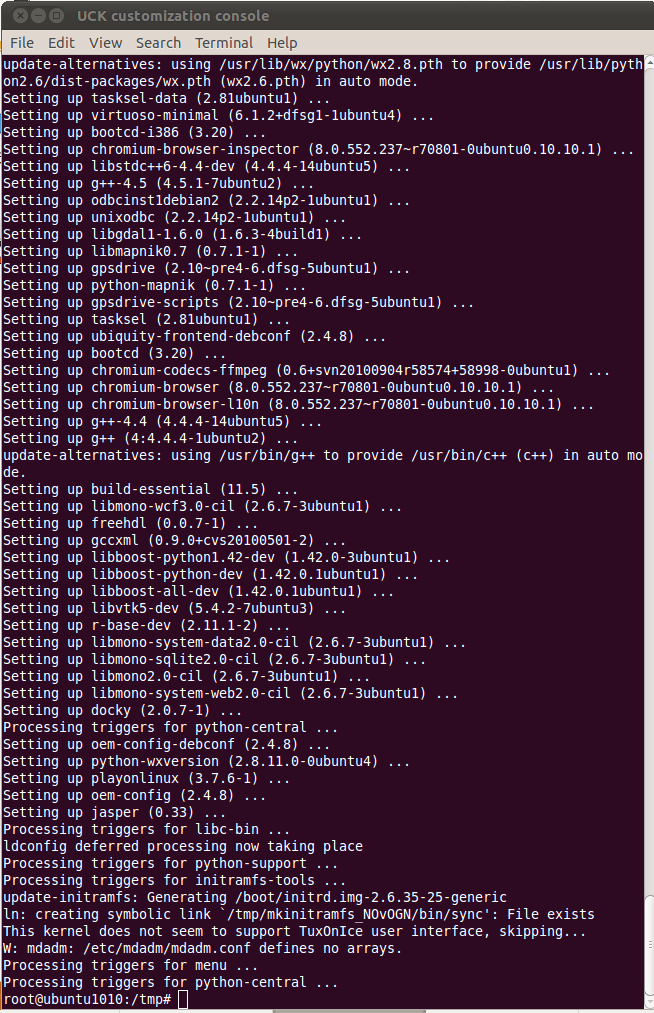Click the window title 'UCK customization console'
This screenshot has width=654, height=1013.
[173, 16]
